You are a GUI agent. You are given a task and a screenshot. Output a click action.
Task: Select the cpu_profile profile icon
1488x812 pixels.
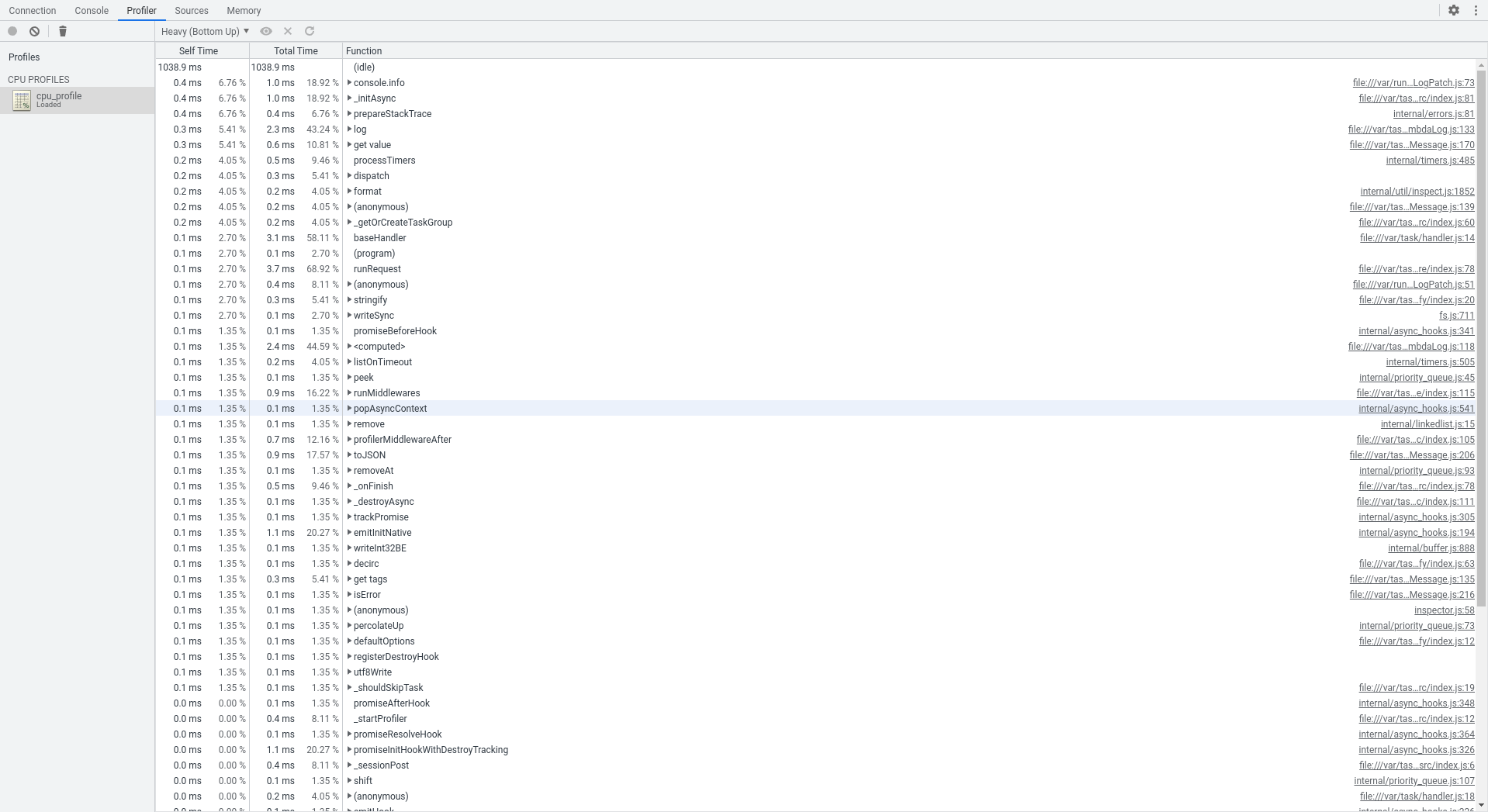(x=22, y=100)
